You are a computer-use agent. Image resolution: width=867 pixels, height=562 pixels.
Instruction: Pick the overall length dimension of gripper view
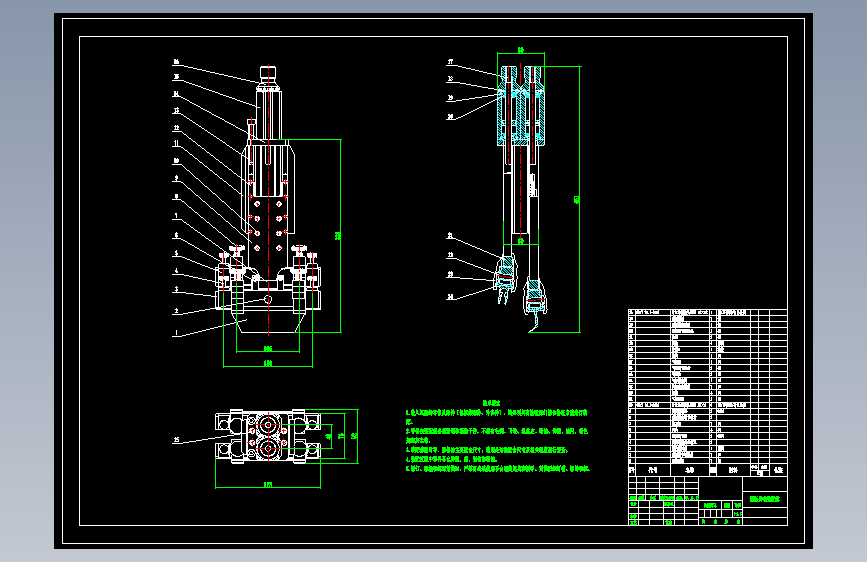pos(577,200)
